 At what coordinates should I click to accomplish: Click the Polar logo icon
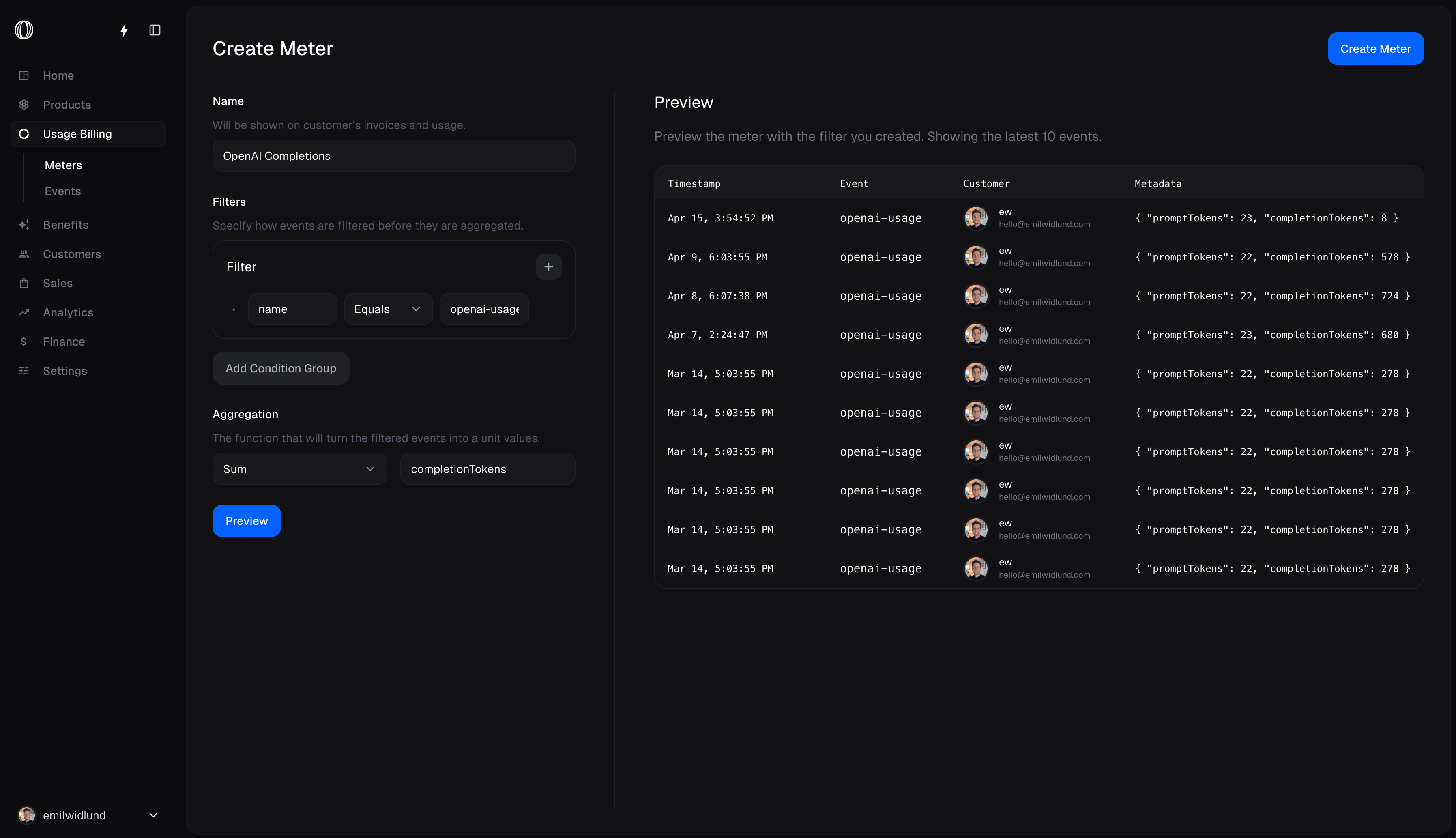tap(24, 30)
